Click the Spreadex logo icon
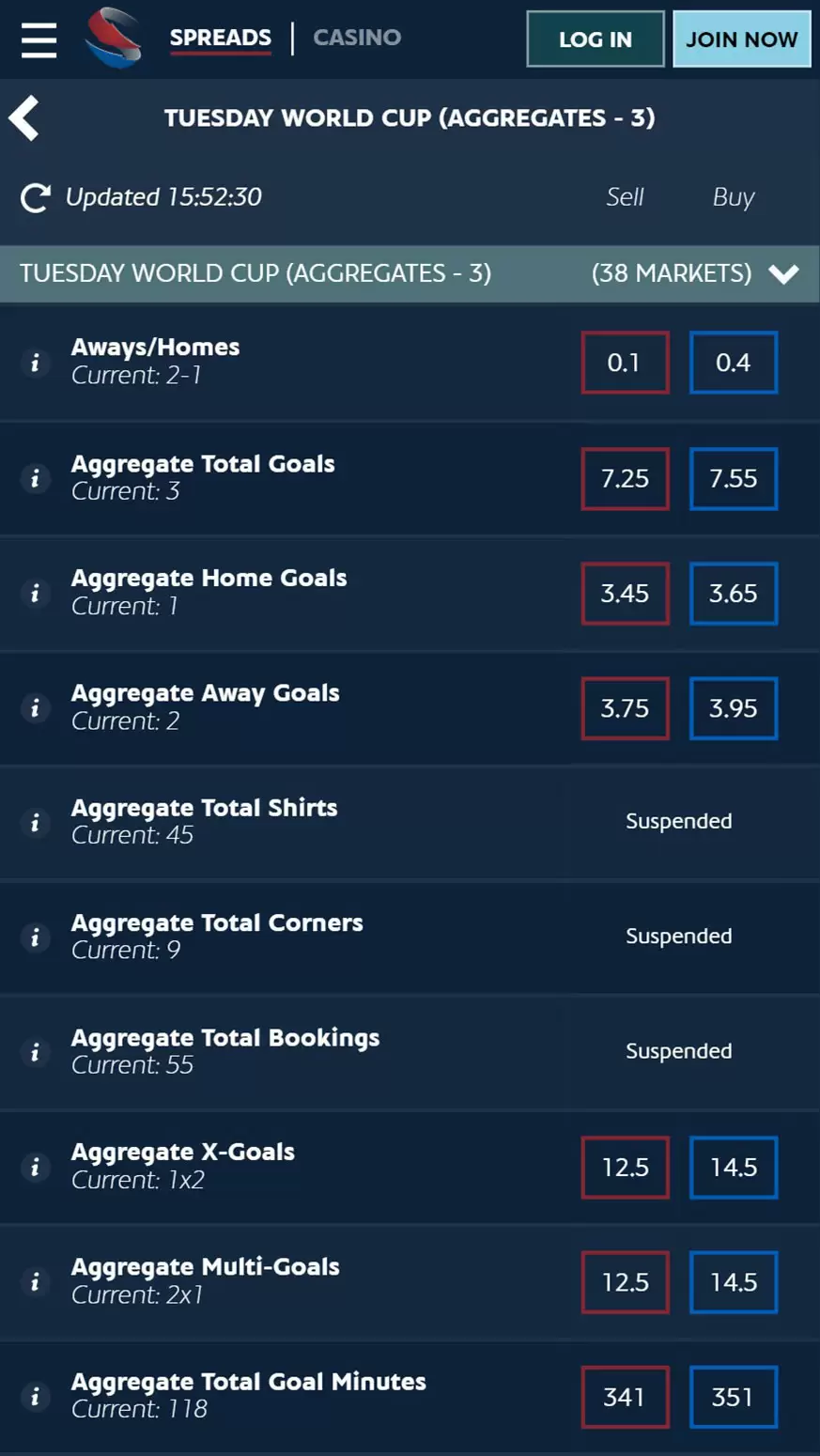This screenshot has height=1456, width=820. point(113,39)
